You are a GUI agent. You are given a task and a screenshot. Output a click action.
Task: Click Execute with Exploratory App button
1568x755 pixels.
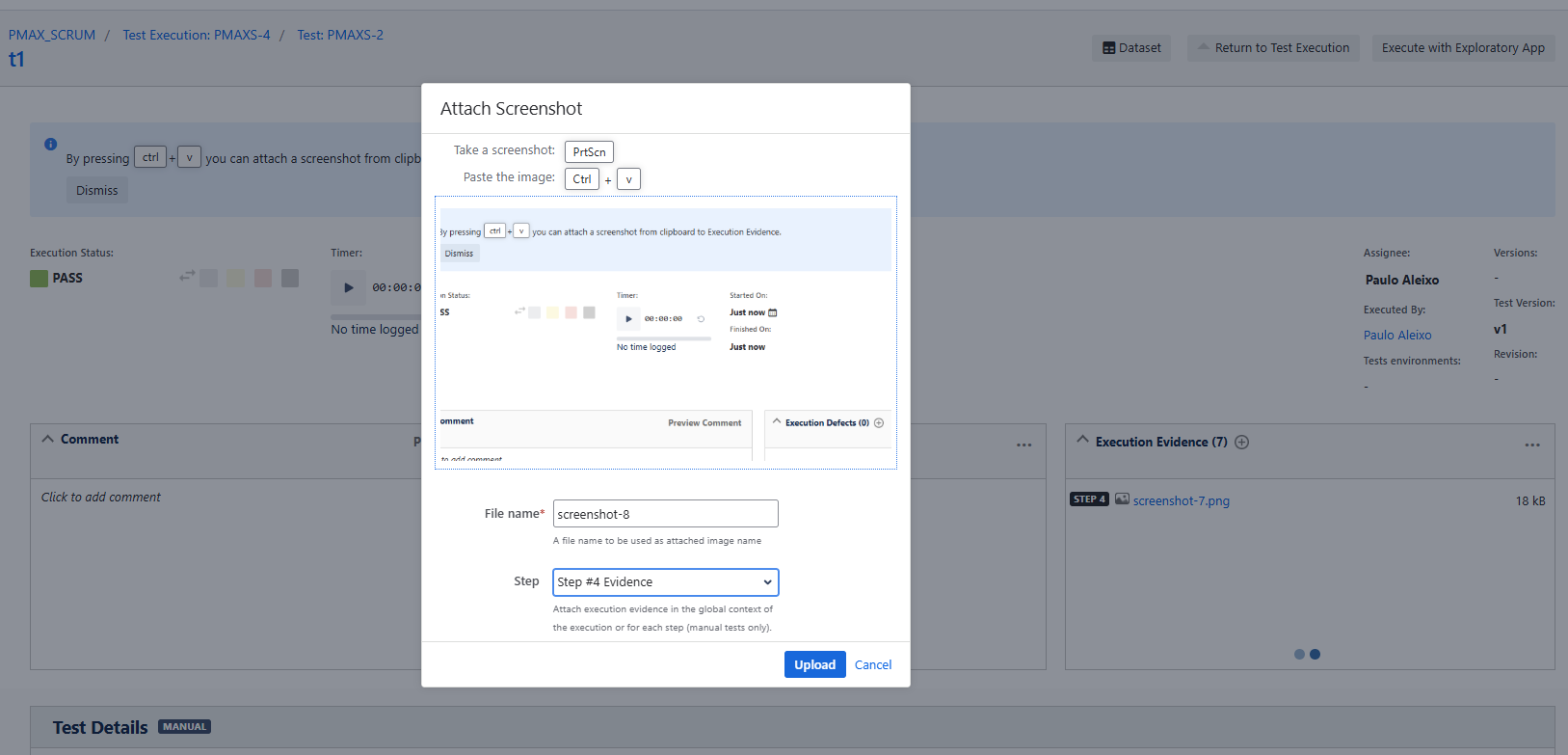tap(1463, 48)
